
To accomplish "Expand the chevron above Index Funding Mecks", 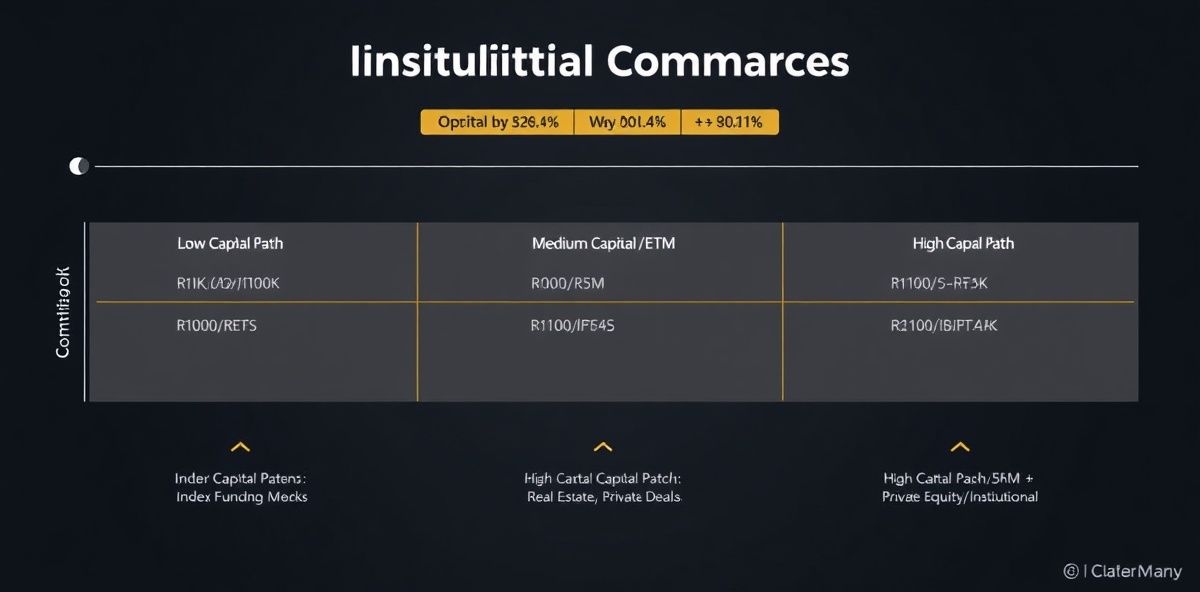I will coord(240,447).
